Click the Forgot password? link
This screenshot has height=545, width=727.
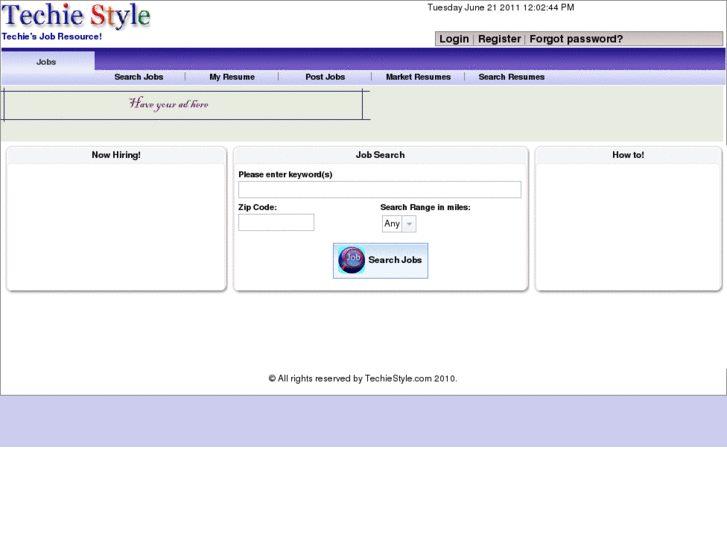(x=576, y=39)
